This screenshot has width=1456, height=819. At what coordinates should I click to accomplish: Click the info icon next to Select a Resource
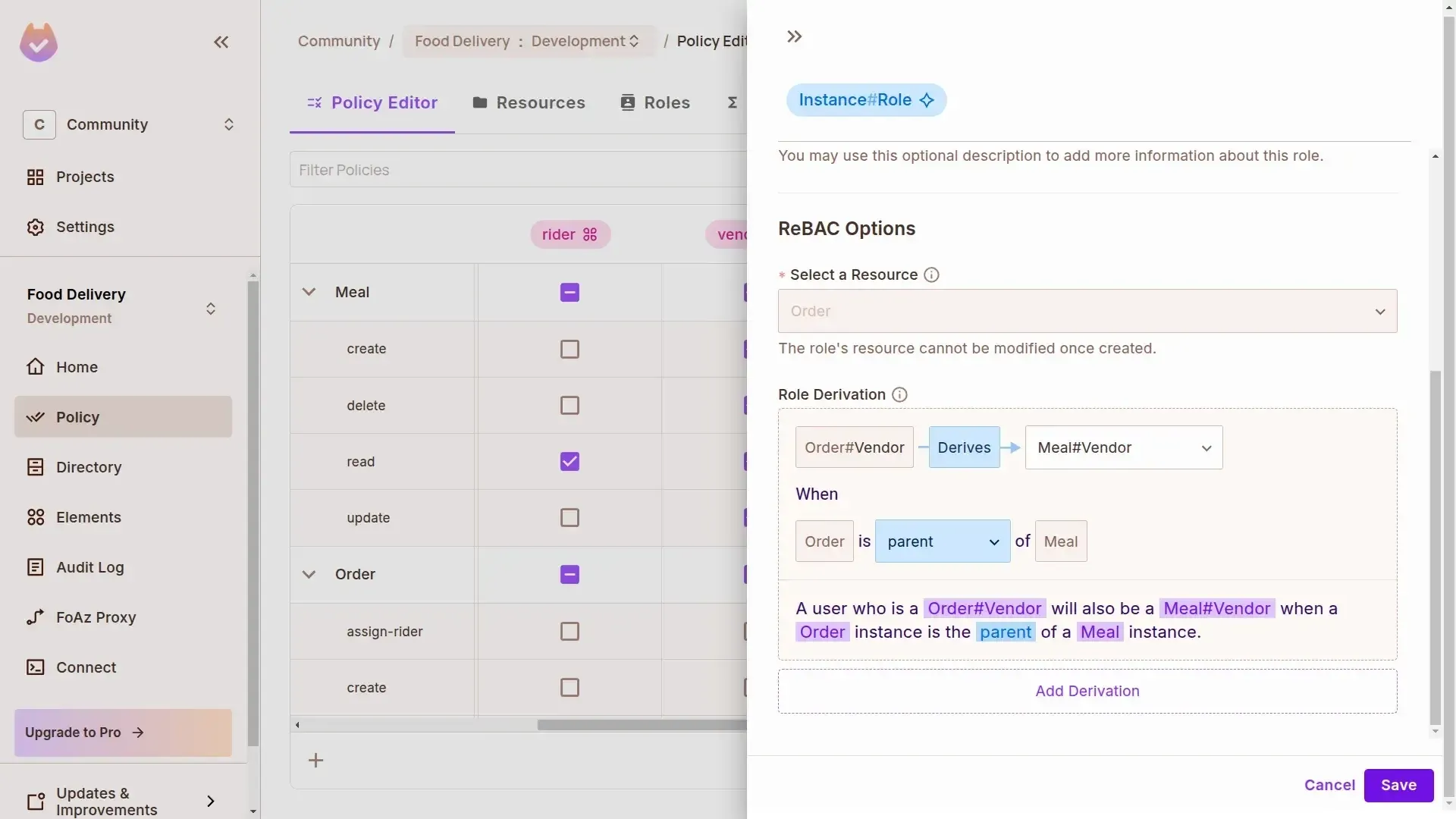click(x=931, y=275)
